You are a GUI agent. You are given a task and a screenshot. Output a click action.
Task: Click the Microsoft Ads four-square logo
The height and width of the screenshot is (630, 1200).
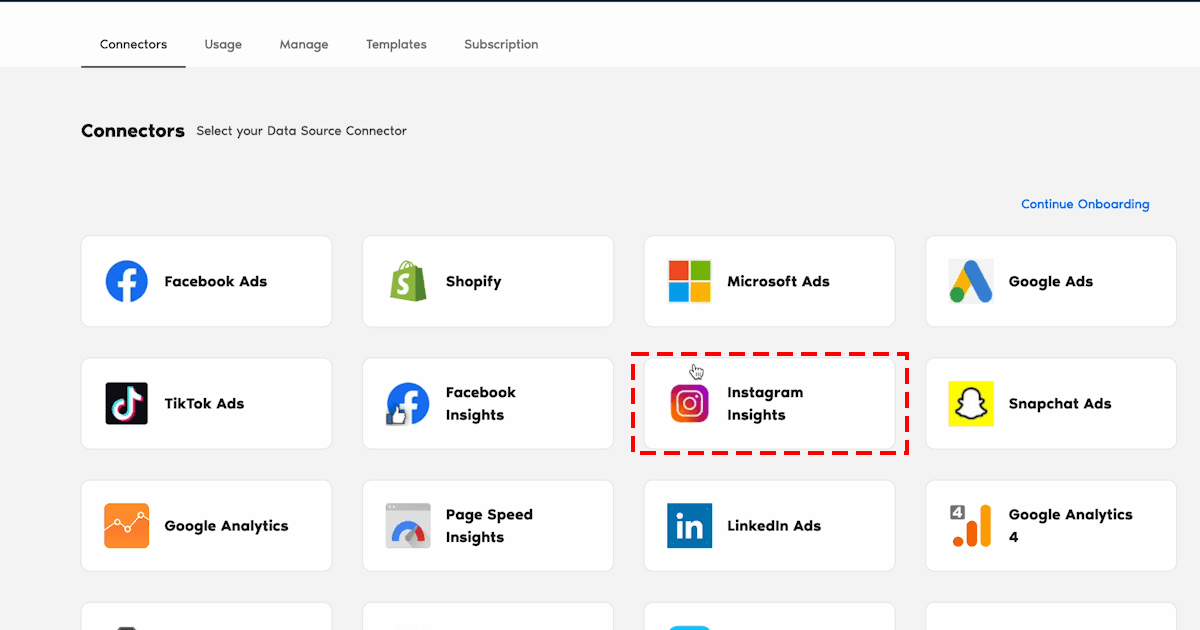pyautogui.click(x=689, y=282)
